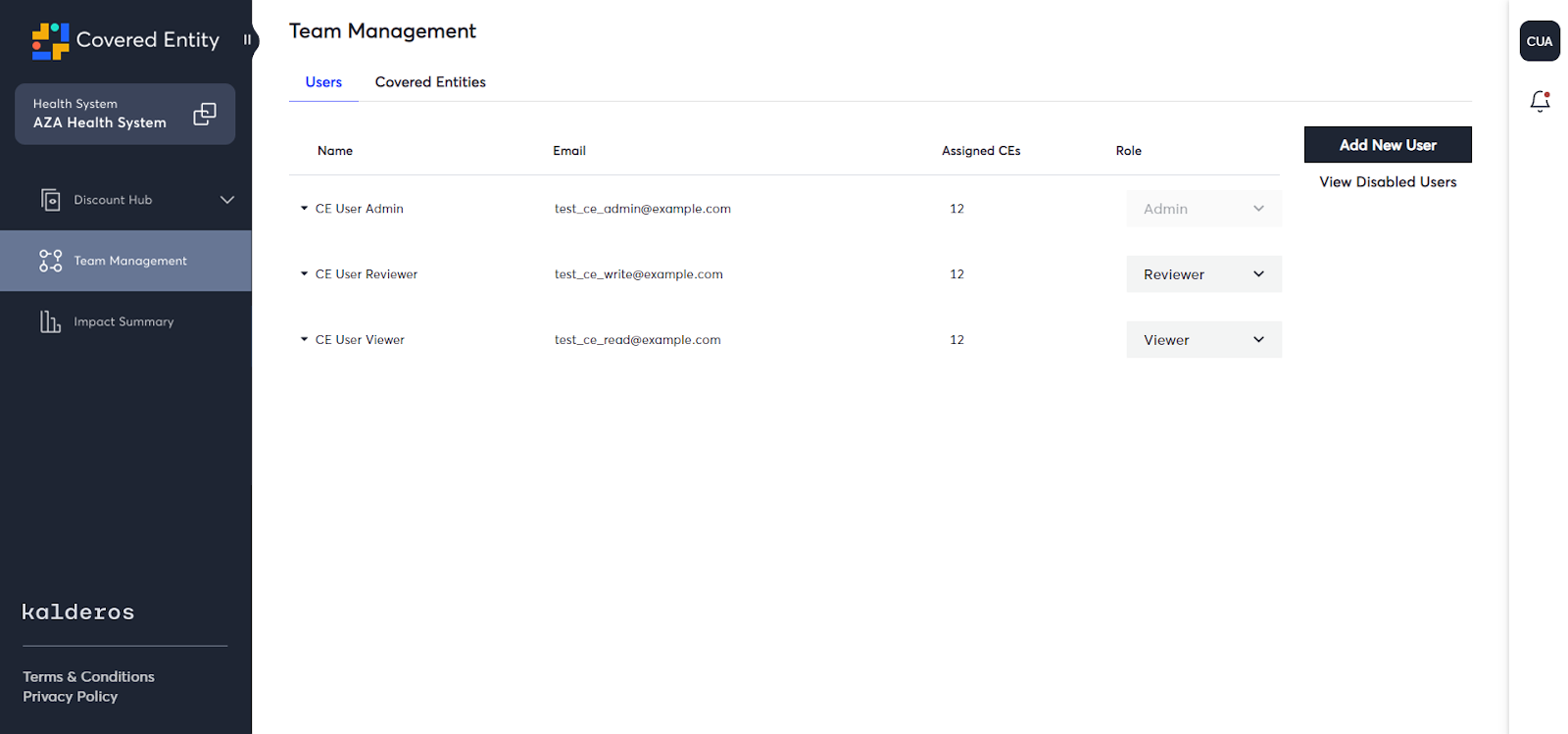Open Discount Hub in the sidebar
Image resolution: width=1568 pixels, height=734 pixels.
pos(125,200)
